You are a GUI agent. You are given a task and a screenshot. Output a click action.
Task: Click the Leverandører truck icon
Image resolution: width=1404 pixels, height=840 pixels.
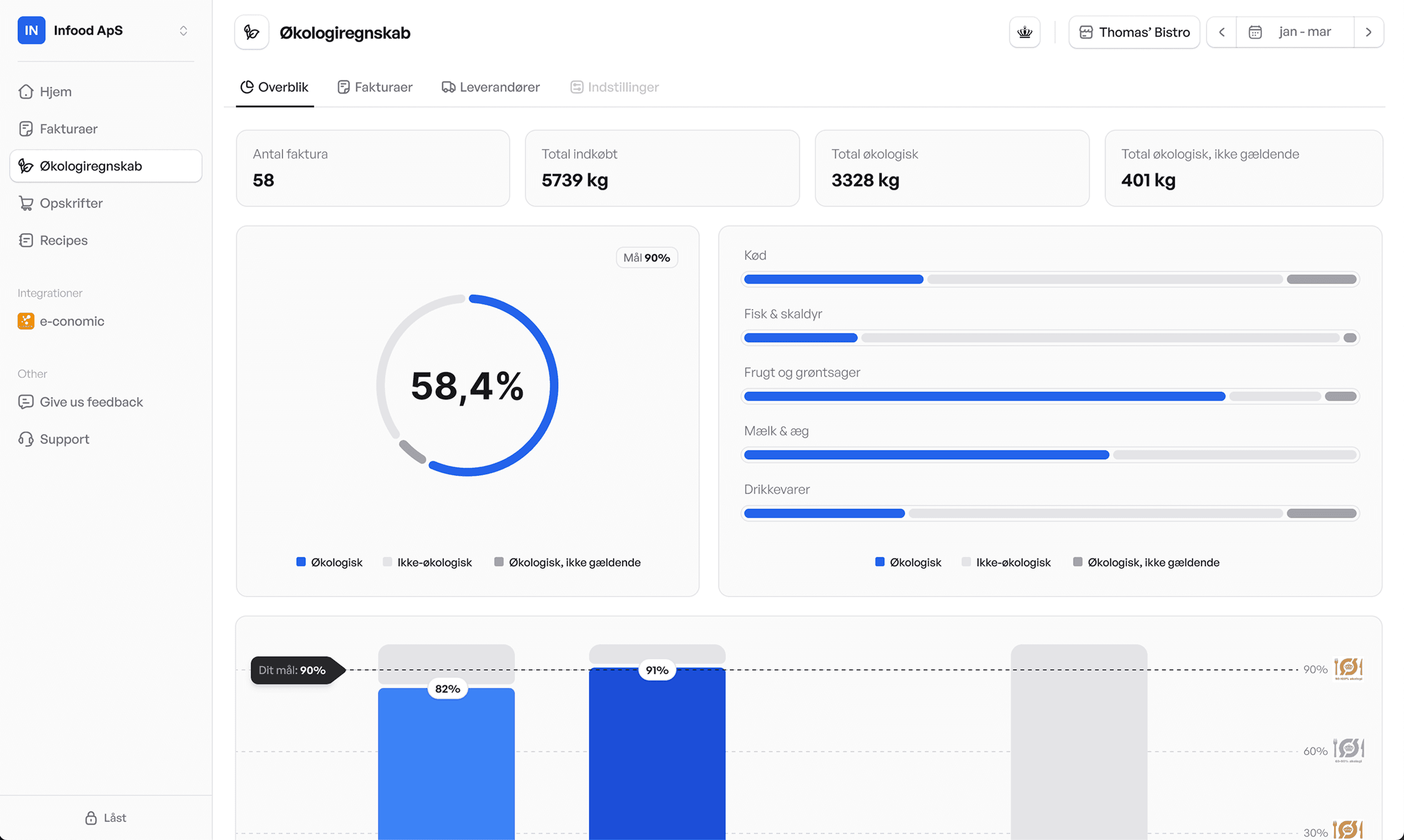pos(448,87)
